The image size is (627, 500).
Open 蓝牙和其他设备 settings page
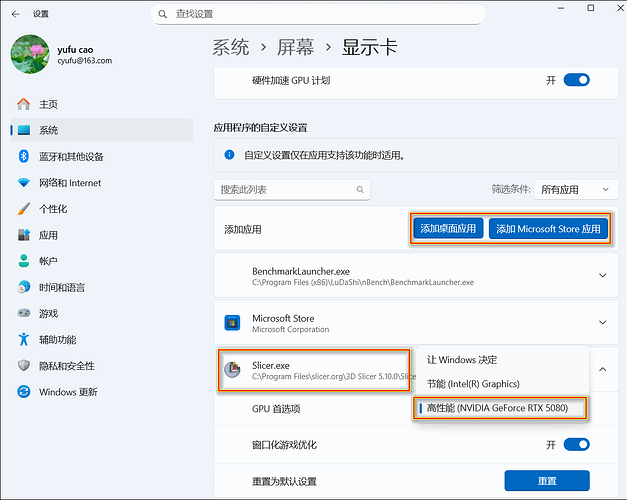click(102, 156)
